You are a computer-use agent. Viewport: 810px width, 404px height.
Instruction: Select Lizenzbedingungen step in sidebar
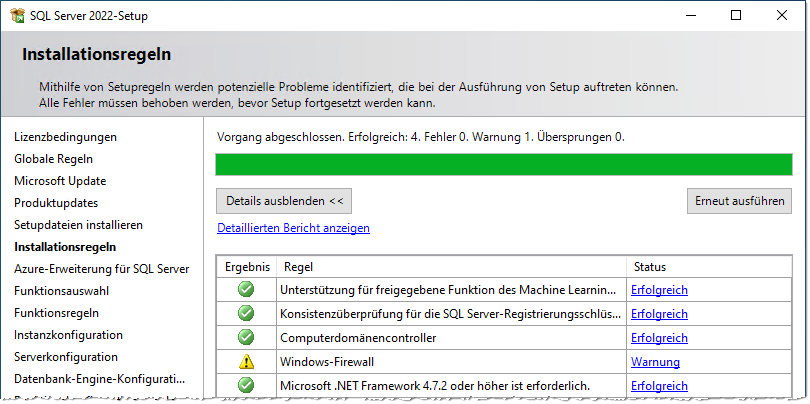coord(66,137)
